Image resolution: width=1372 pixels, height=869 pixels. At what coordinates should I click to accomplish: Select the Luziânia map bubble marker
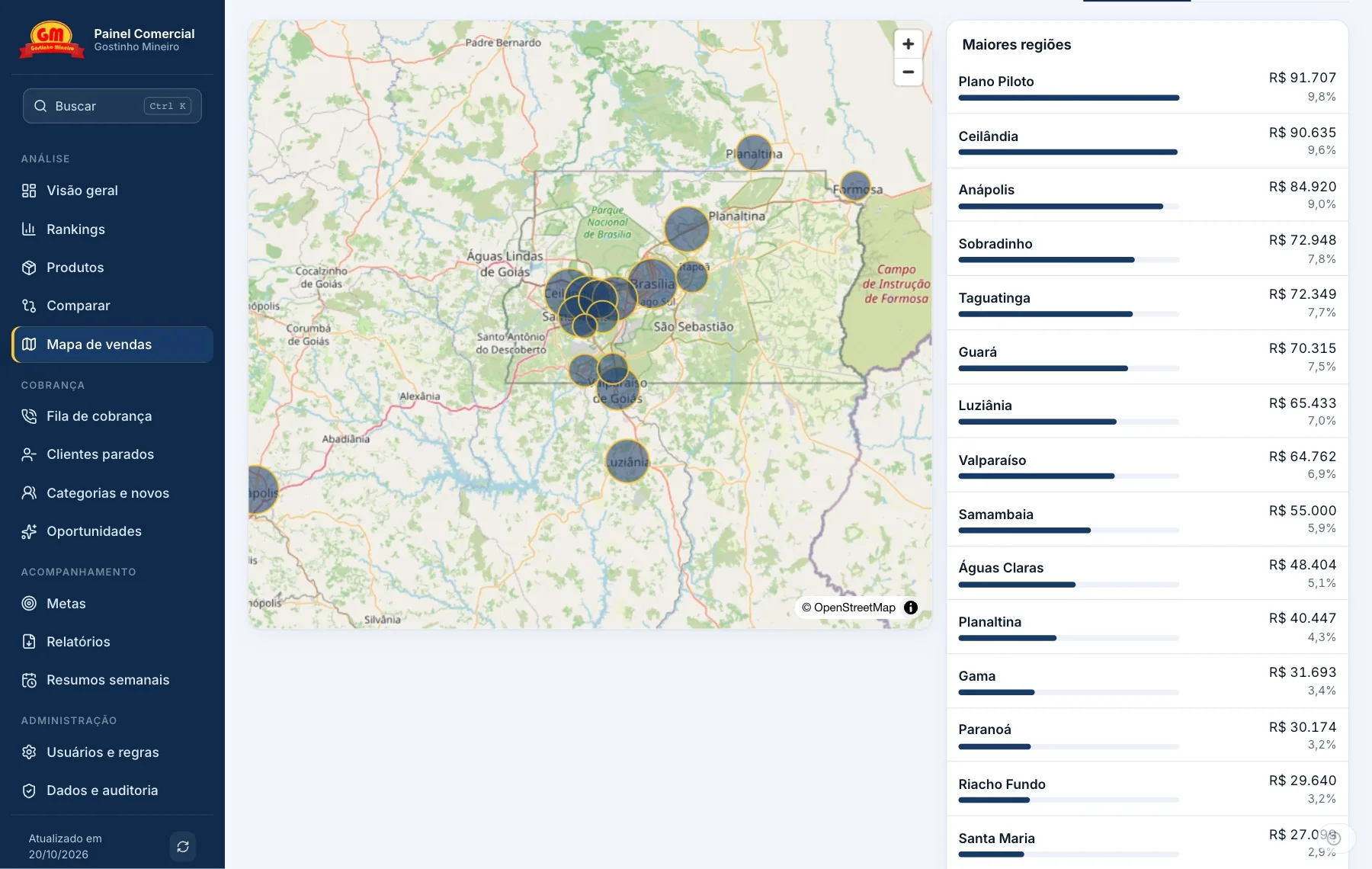(627, 461)
